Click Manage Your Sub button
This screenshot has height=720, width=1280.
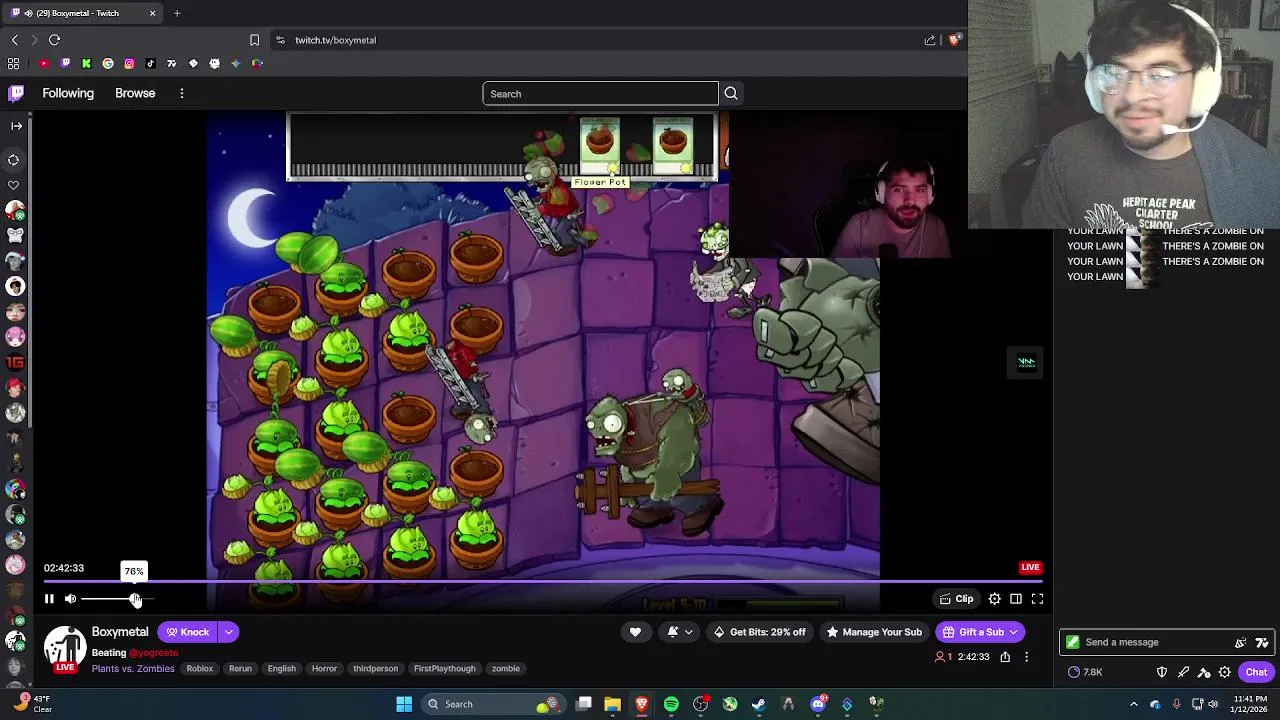[x=874, y=632]
